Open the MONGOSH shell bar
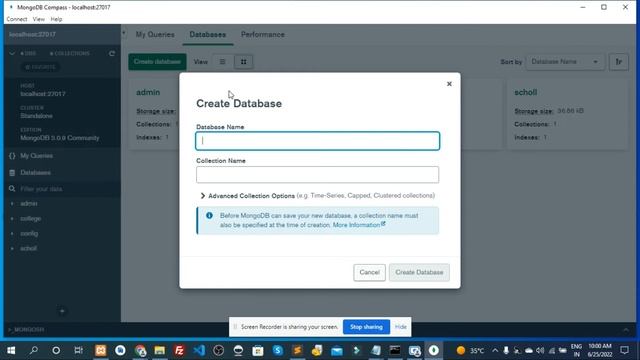The image size is (640, 360). point(27,329)
